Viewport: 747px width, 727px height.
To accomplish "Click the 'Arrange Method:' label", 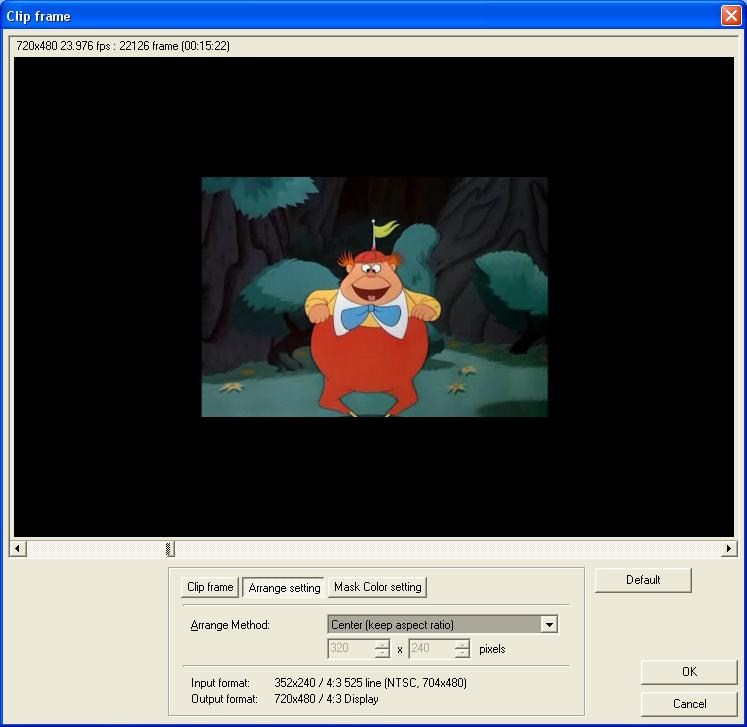I will click(x=230, y=625).
